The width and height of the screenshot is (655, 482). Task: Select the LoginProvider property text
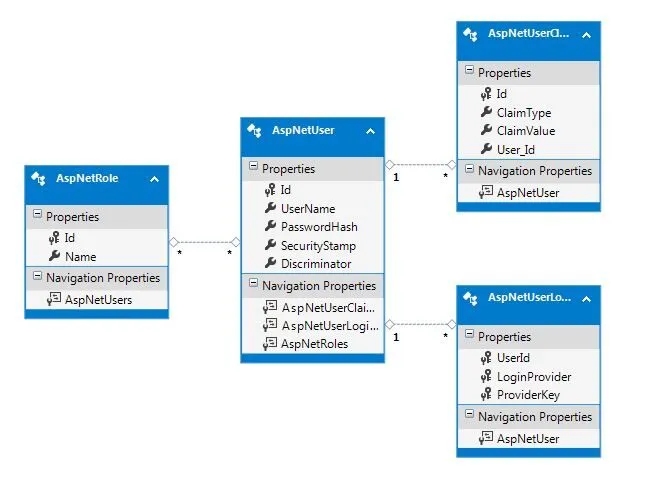[534, 377]
